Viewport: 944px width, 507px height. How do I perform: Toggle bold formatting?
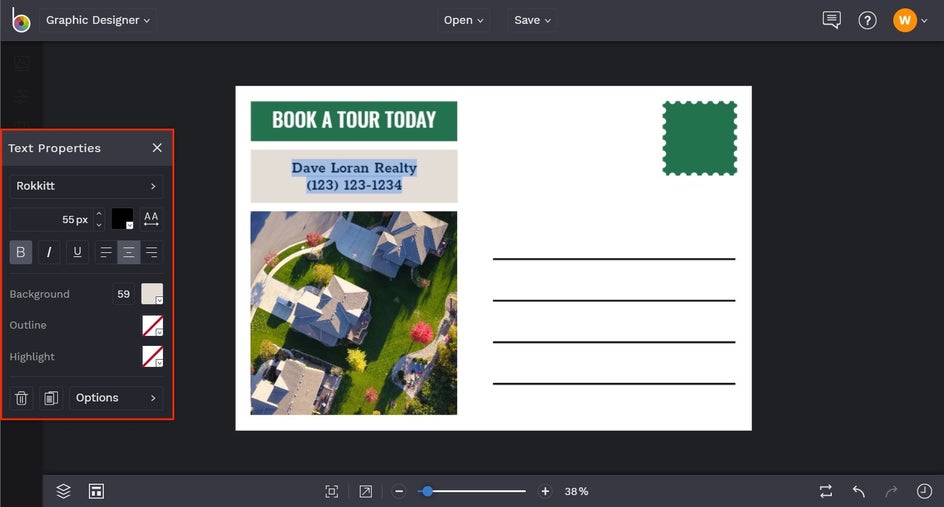coord(20,252)
